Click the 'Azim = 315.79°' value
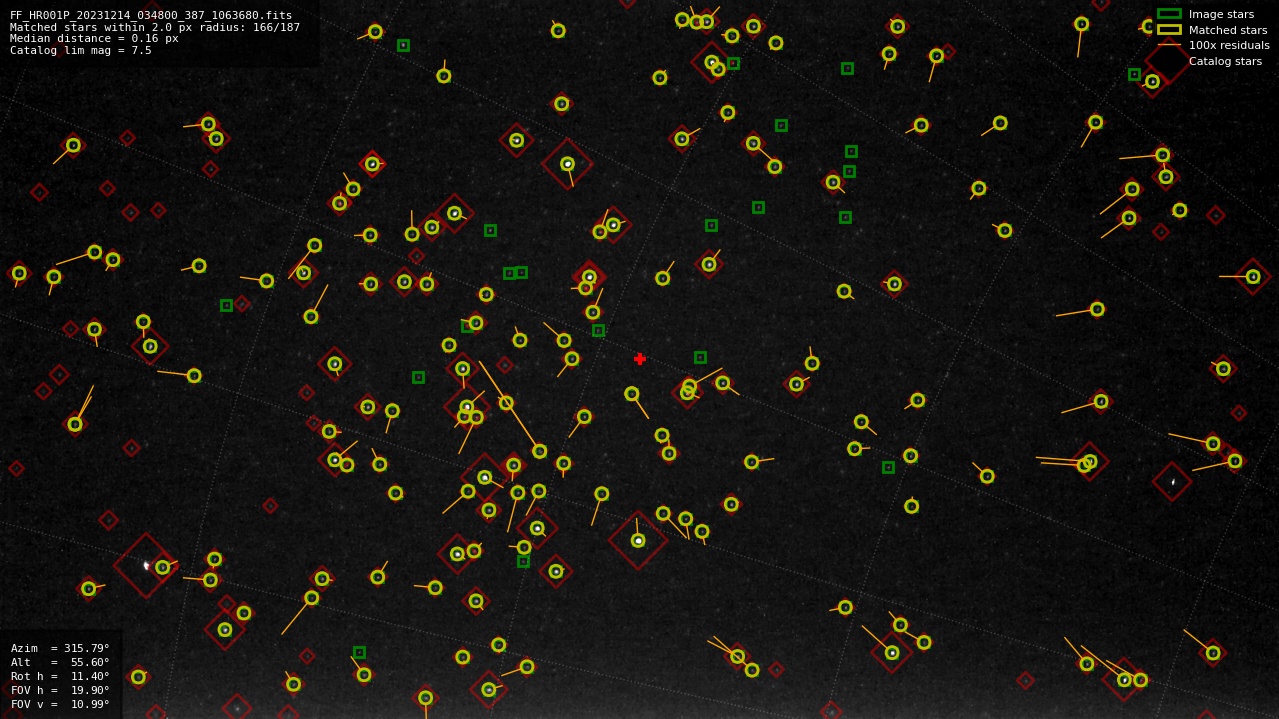1279x719 pixels. point(60,648)
